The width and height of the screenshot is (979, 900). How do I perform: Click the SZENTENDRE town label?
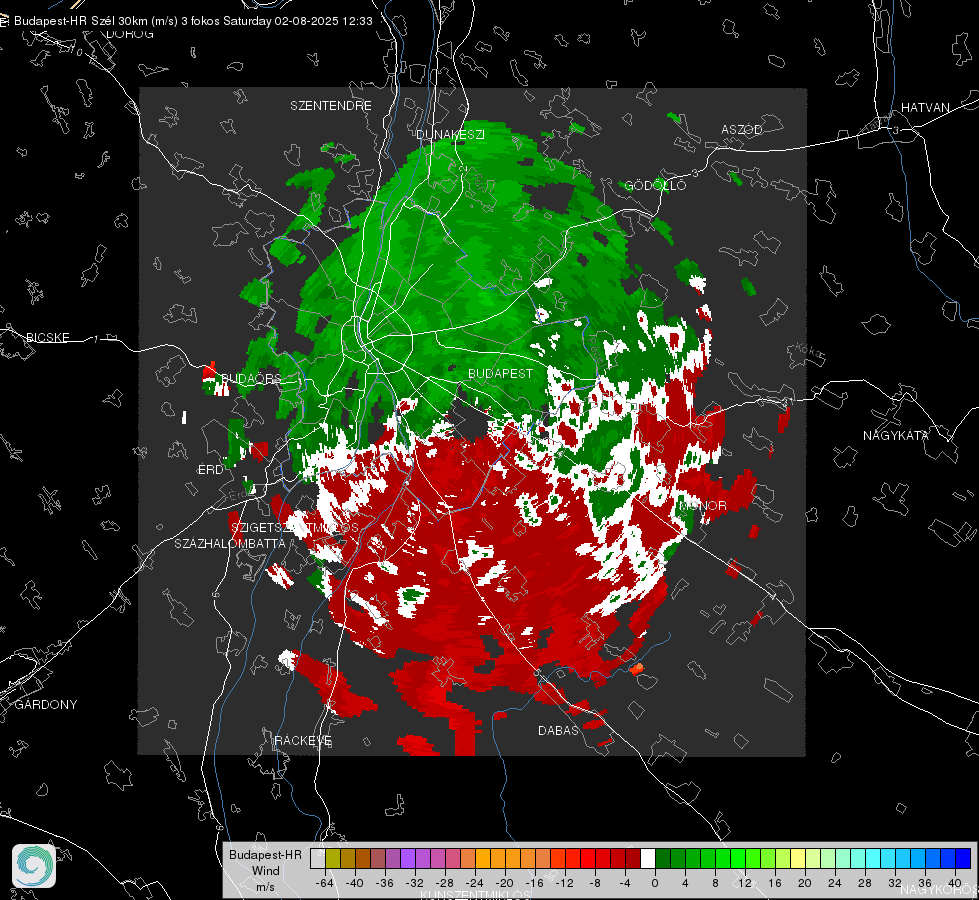point(331,106)
